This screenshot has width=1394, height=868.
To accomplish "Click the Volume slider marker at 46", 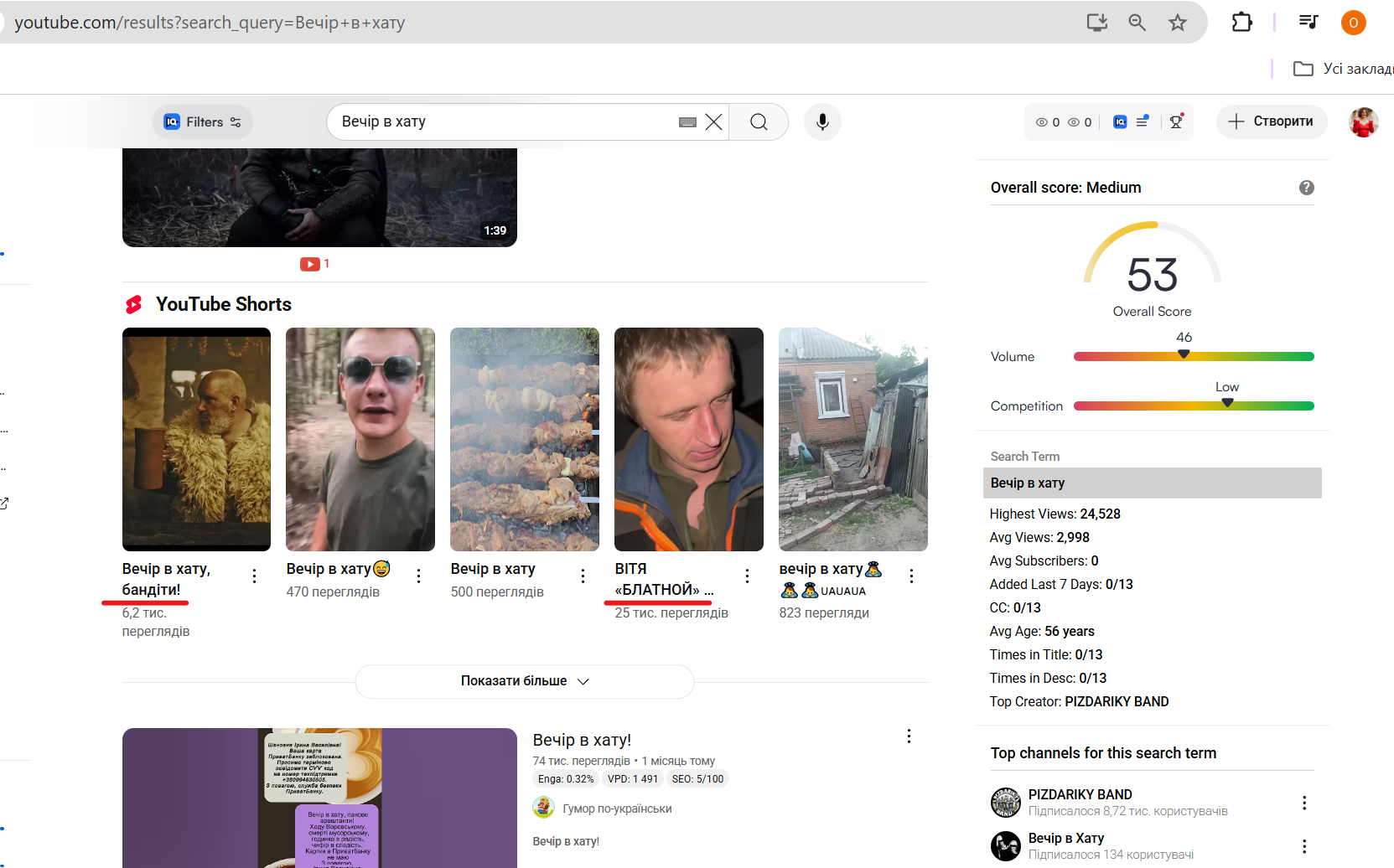I will tap(1184, 354).
